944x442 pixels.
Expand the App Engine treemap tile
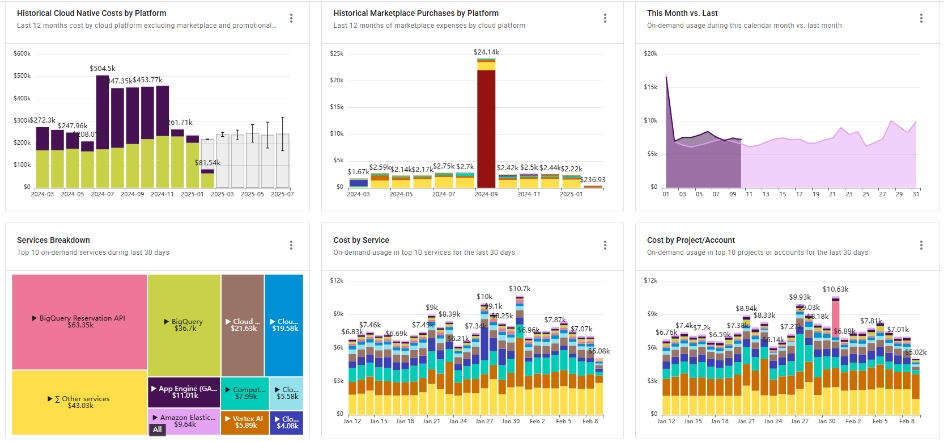183,391
